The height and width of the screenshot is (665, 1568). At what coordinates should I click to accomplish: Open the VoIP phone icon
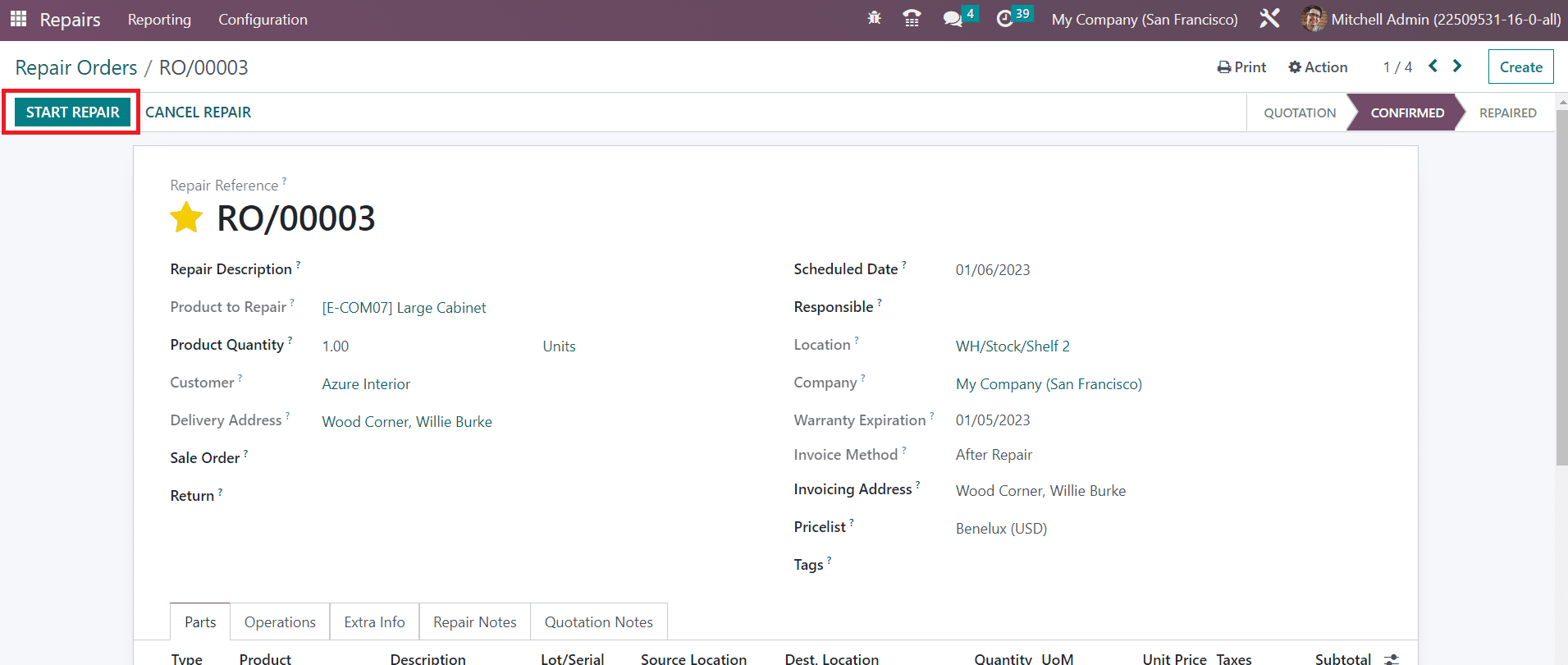[x=912, y=18]
